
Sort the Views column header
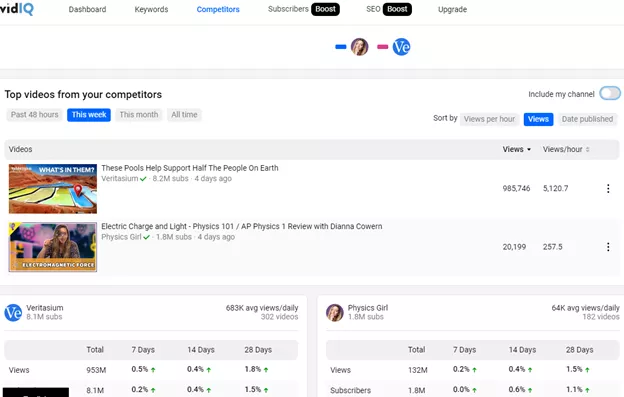[517, 149]
